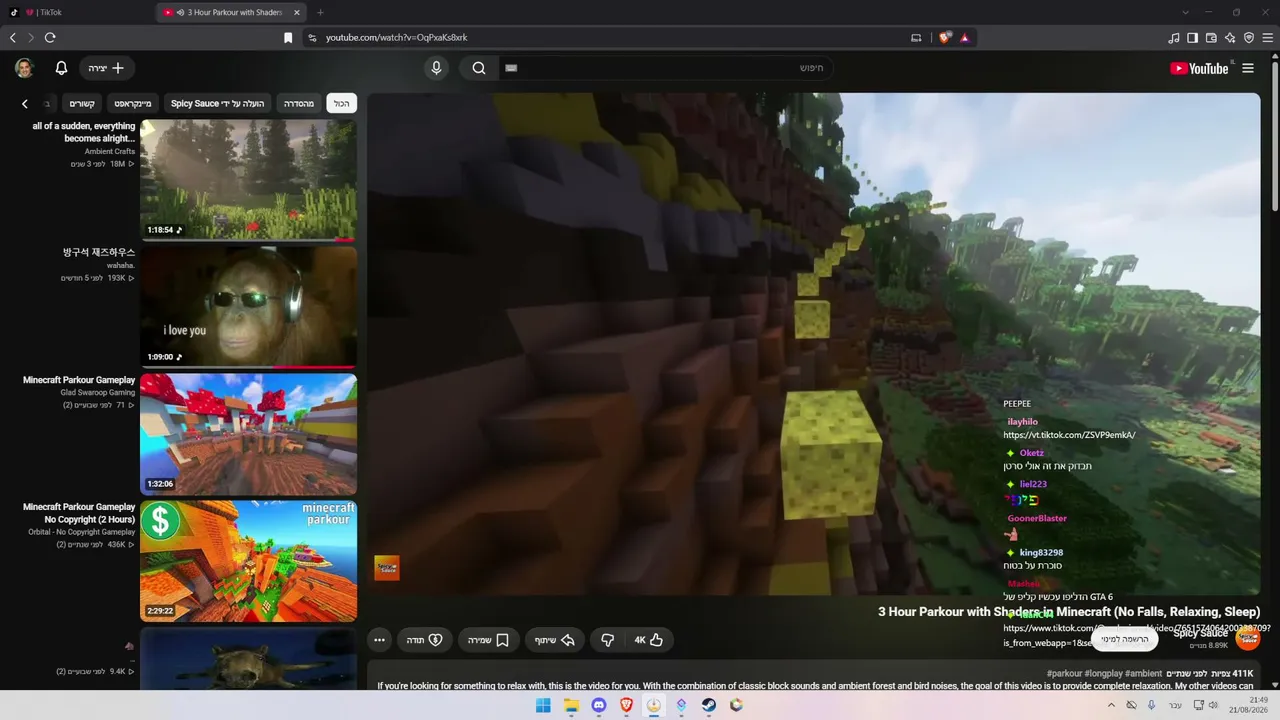
Task: Click the Spicy Sauce video watermark icon
Action: (387, 568)
